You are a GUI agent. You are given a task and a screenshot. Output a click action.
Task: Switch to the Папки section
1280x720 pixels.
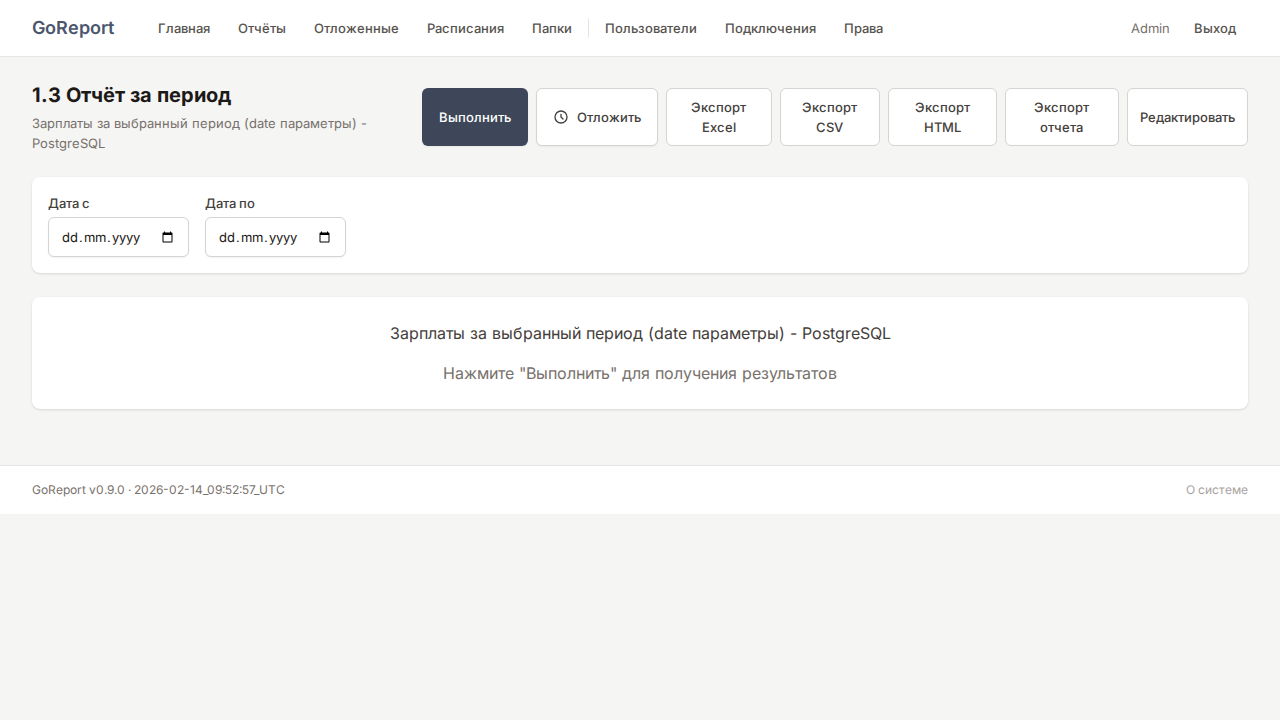[552, 28]
